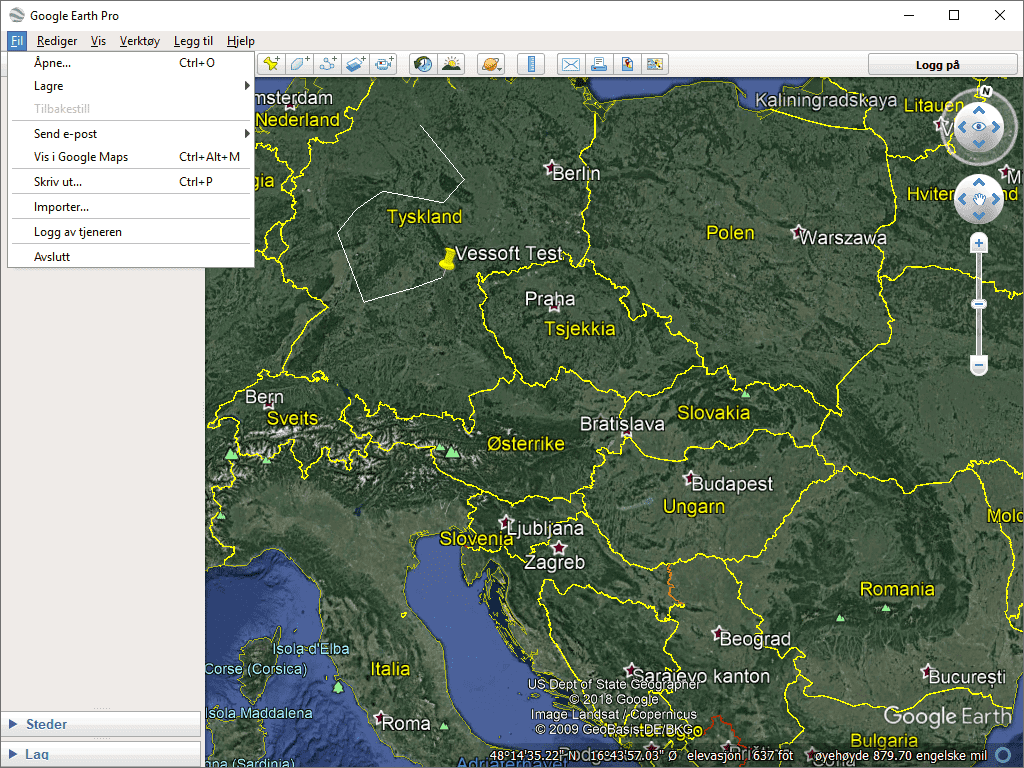The width and height of the screenshot is (1024, 768).
Task: Click the Beograd city label
Action: point(755,639)
